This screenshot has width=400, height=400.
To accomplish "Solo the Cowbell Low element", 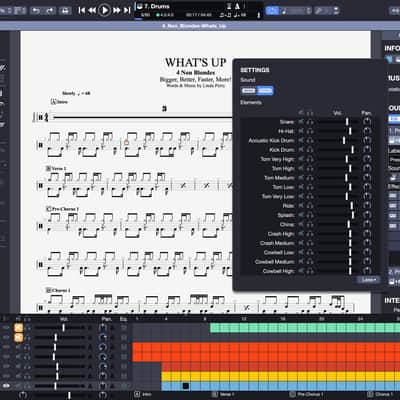I will [x=310, y=253].
